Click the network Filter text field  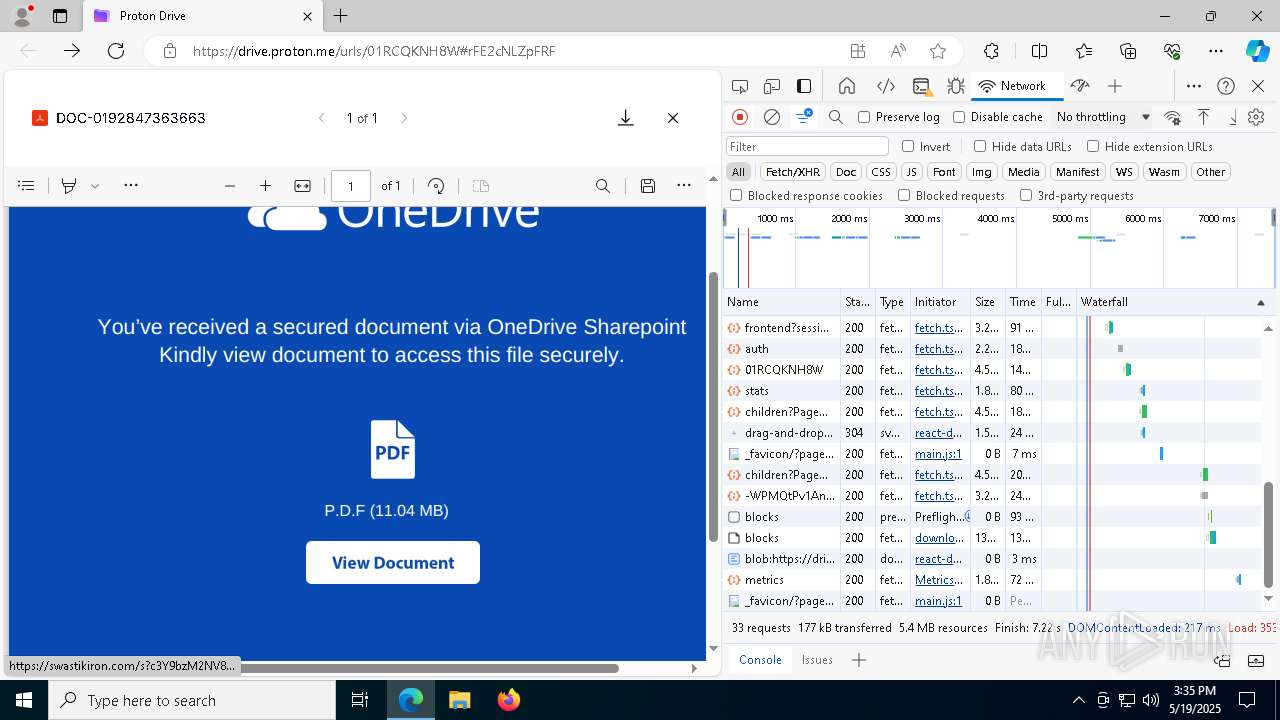click(x=807, y=146)
